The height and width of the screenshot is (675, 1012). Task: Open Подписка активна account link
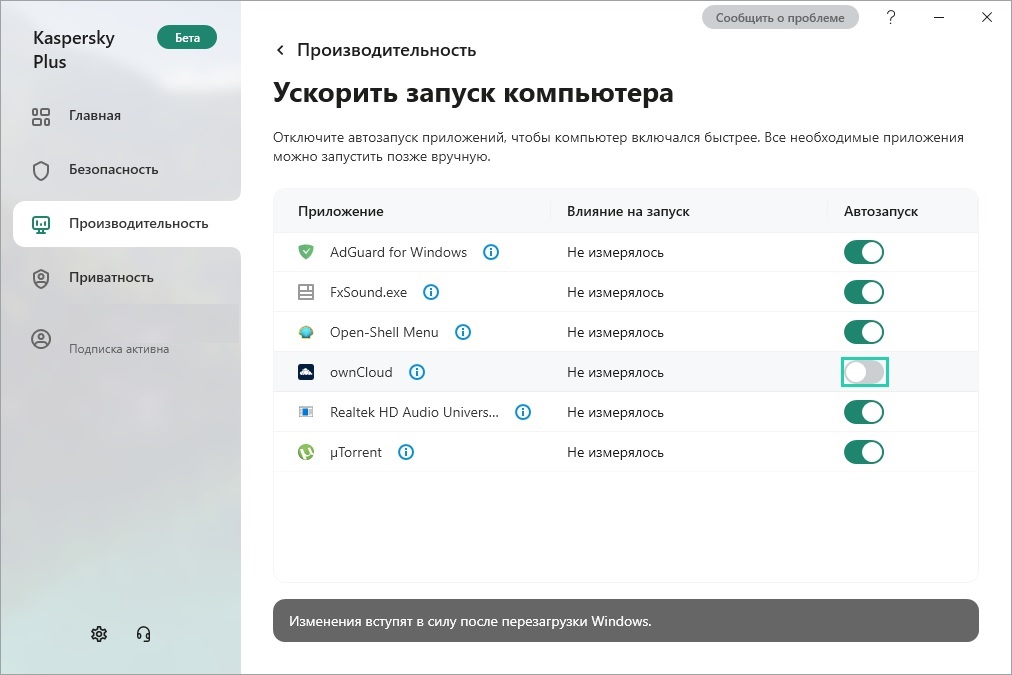[x=118, y=349]
